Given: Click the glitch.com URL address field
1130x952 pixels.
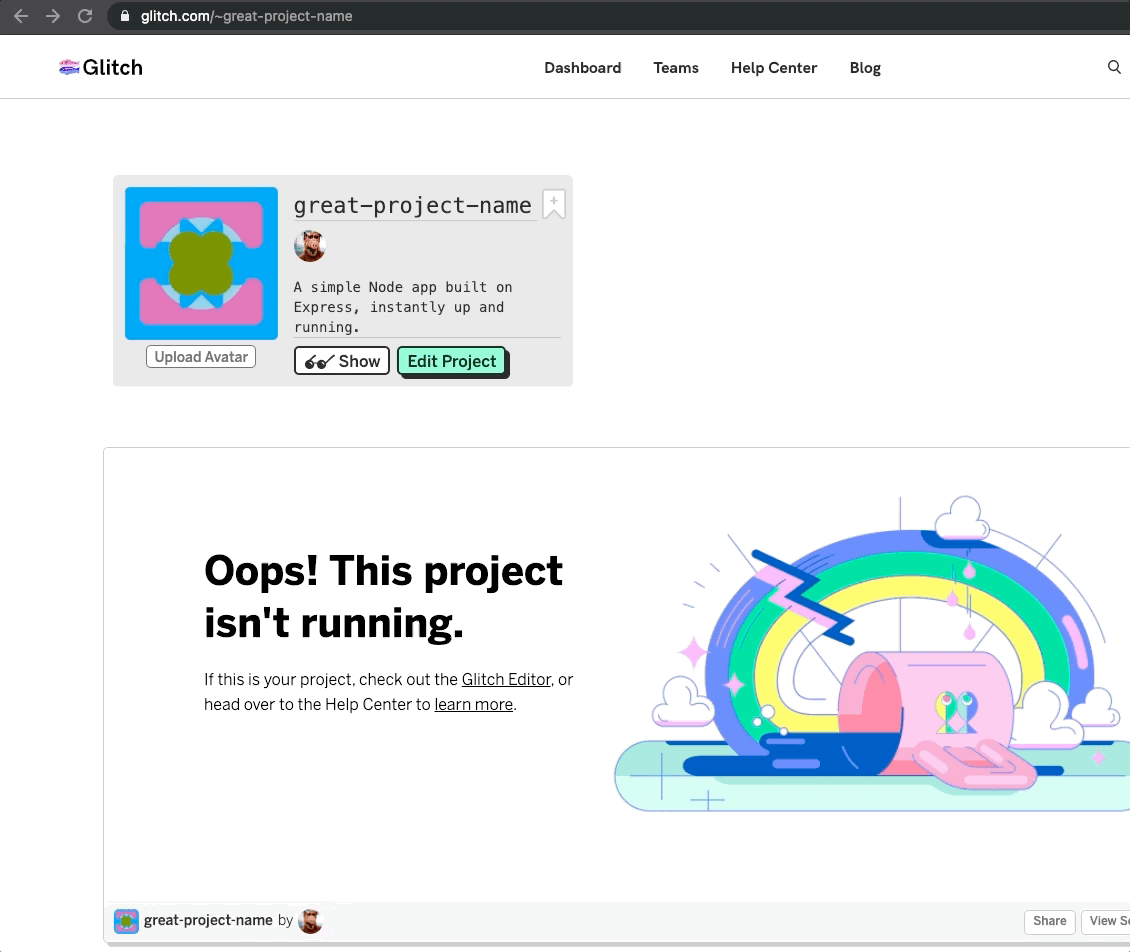Looking at the screenshot, I should [x=620, y=16].
